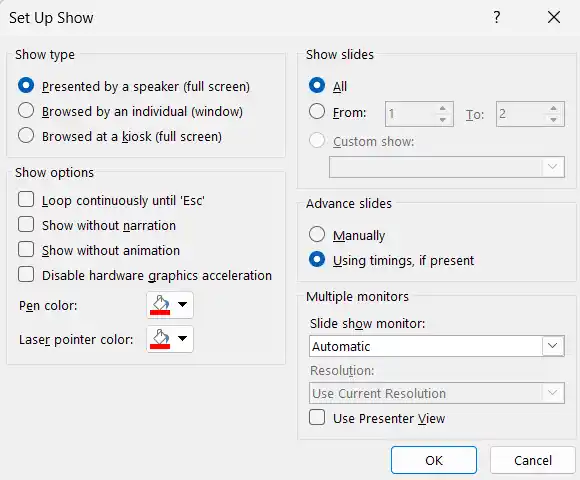Click the Cancel button
Screen dimensions: 580x480
pos(533,460)
